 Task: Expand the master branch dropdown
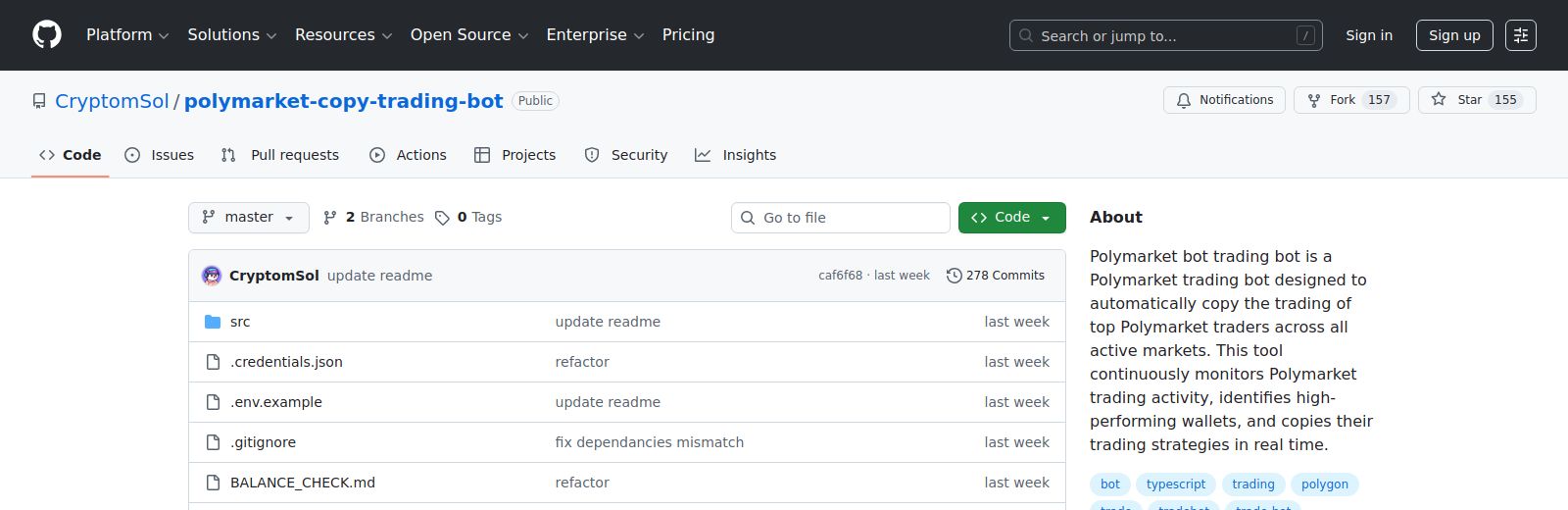pos(248,218)
